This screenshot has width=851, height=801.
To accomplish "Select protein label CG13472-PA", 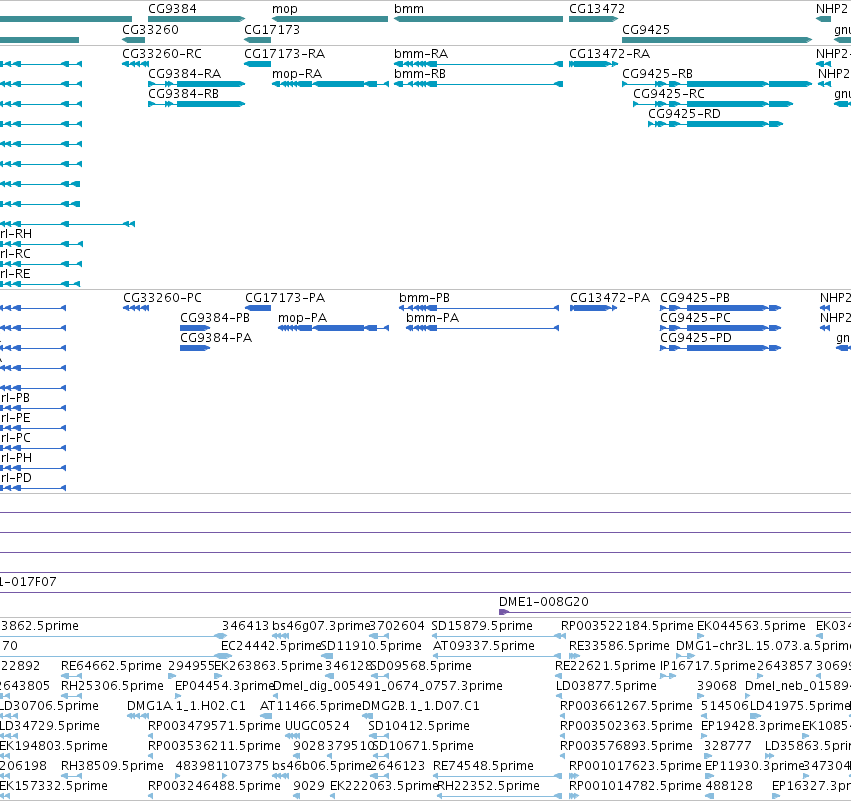I will pos(609,297).
